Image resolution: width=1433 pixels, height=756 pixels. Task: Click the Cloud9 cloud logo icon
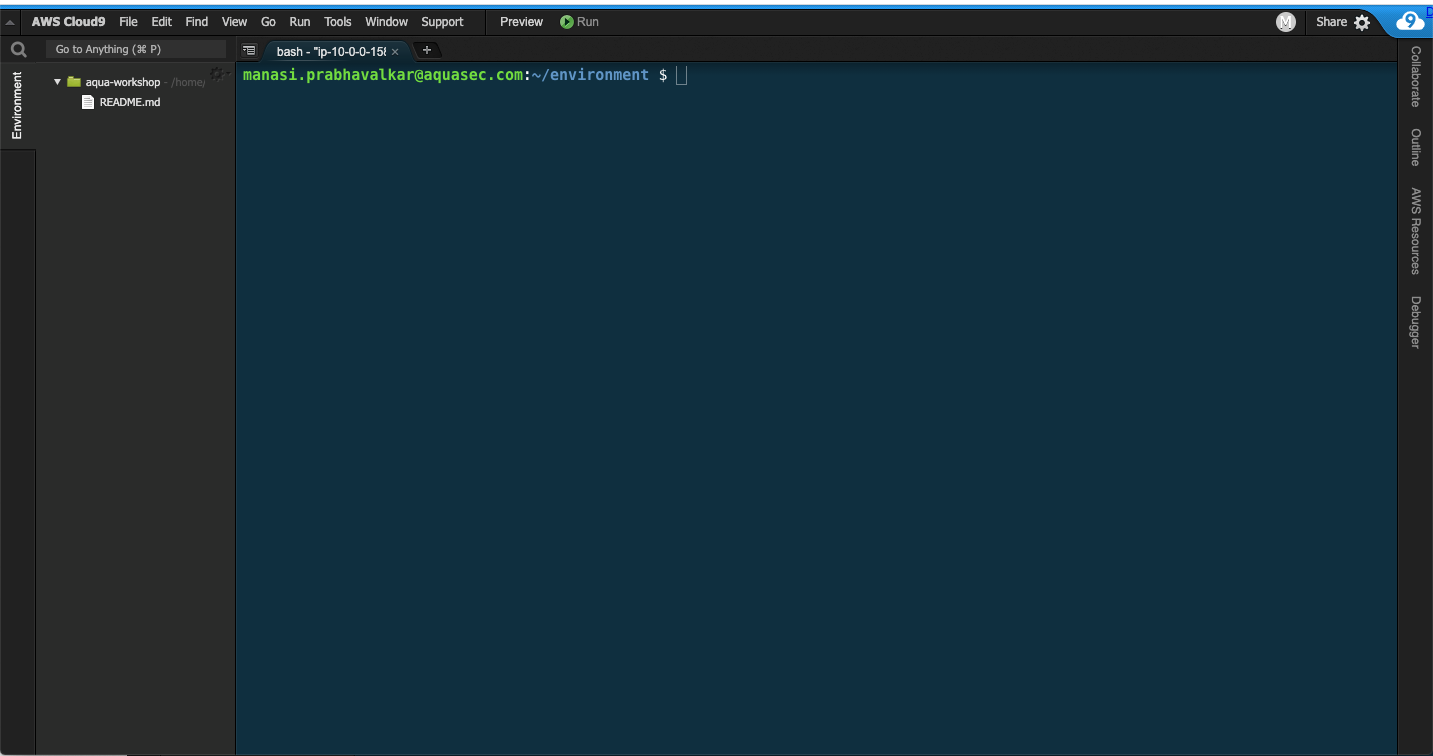tap(1409, 21)
